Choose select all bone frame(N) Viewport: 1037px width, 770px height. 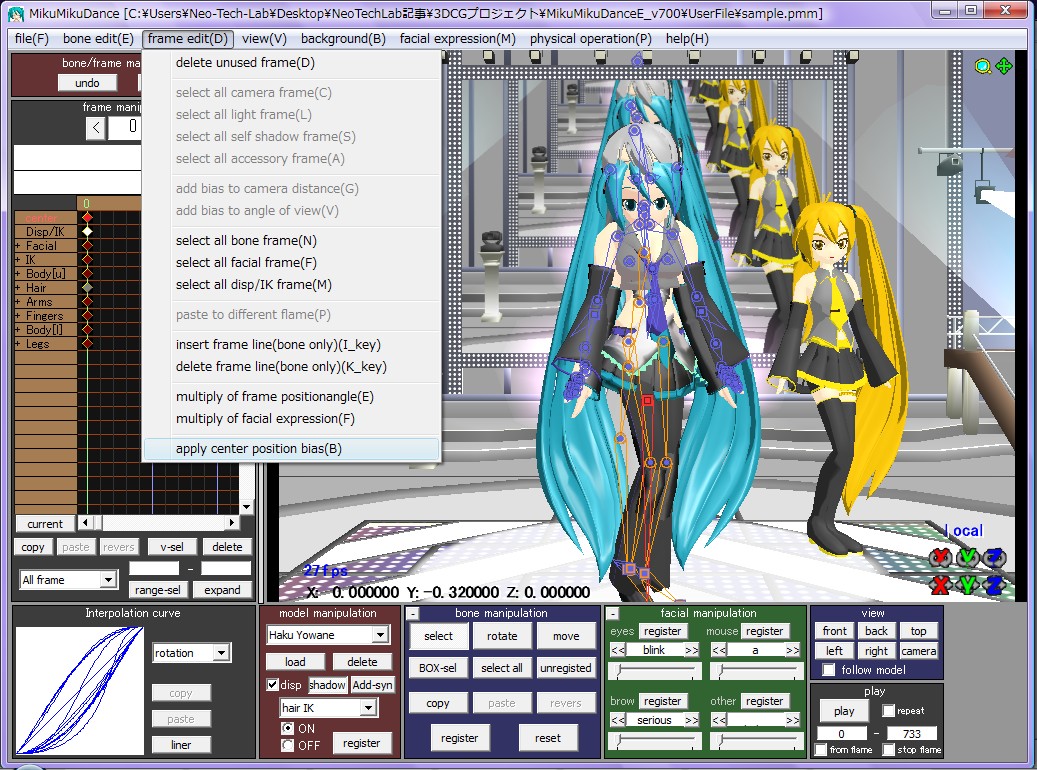pos(291,241)
